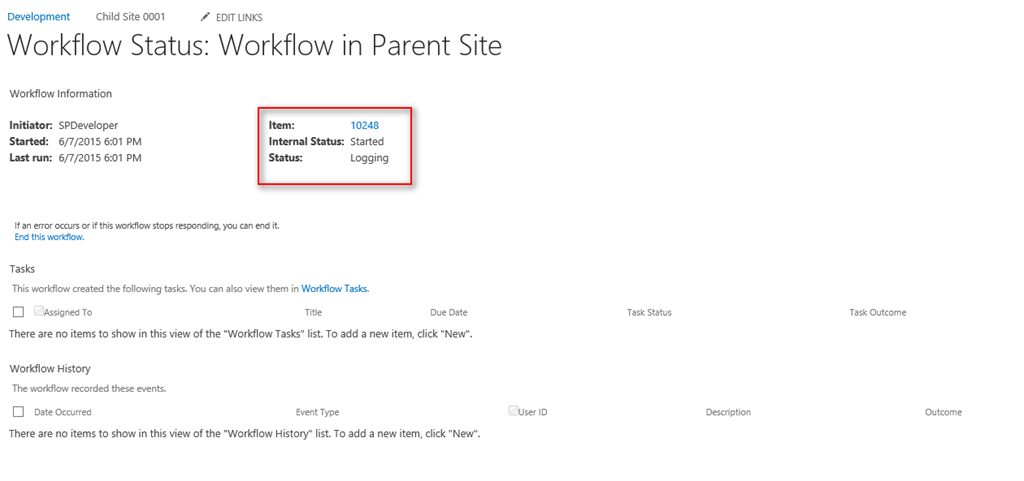
Task: Open the Development site link
Action: point(39,17)
